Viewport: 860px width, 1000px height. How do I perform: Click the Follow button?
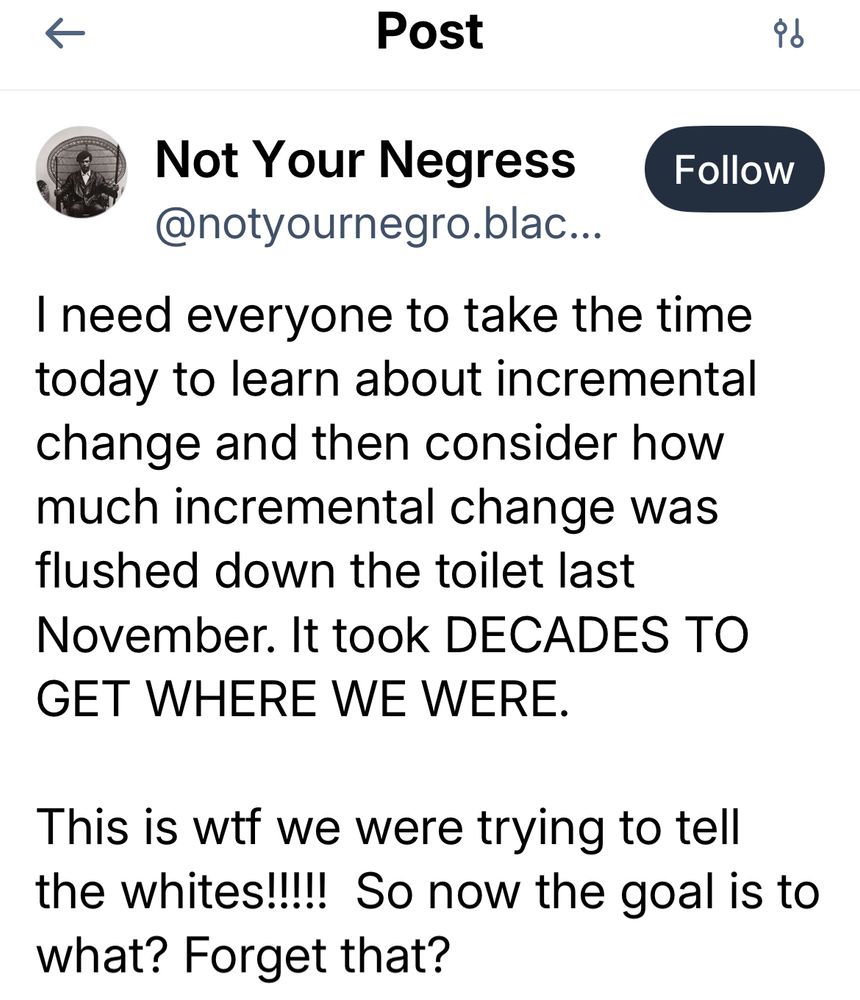click(x=734, y=169)
